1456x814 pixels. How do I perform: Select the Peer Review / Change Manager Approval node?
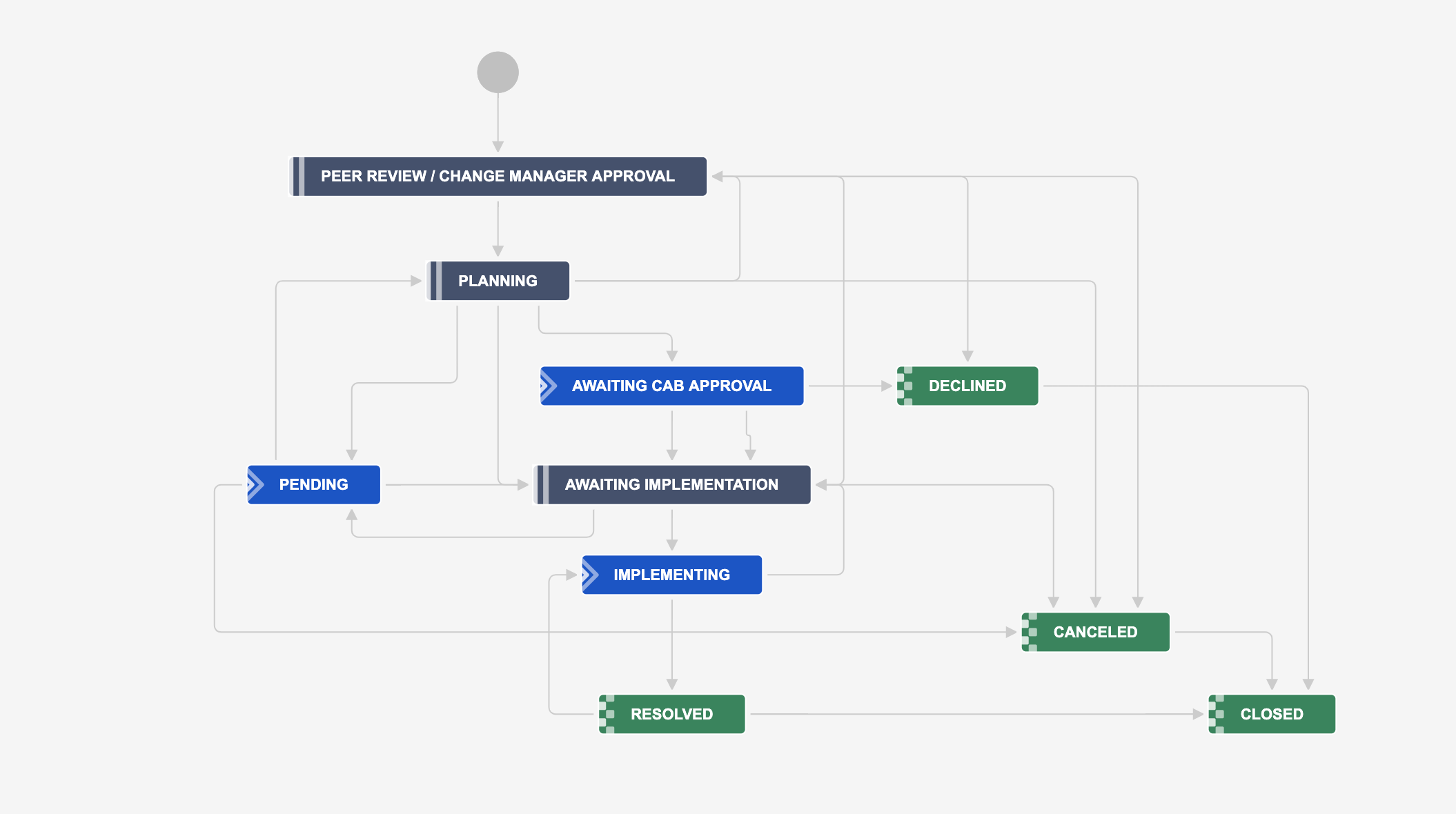pyautogui.click(x=498, y=177)
